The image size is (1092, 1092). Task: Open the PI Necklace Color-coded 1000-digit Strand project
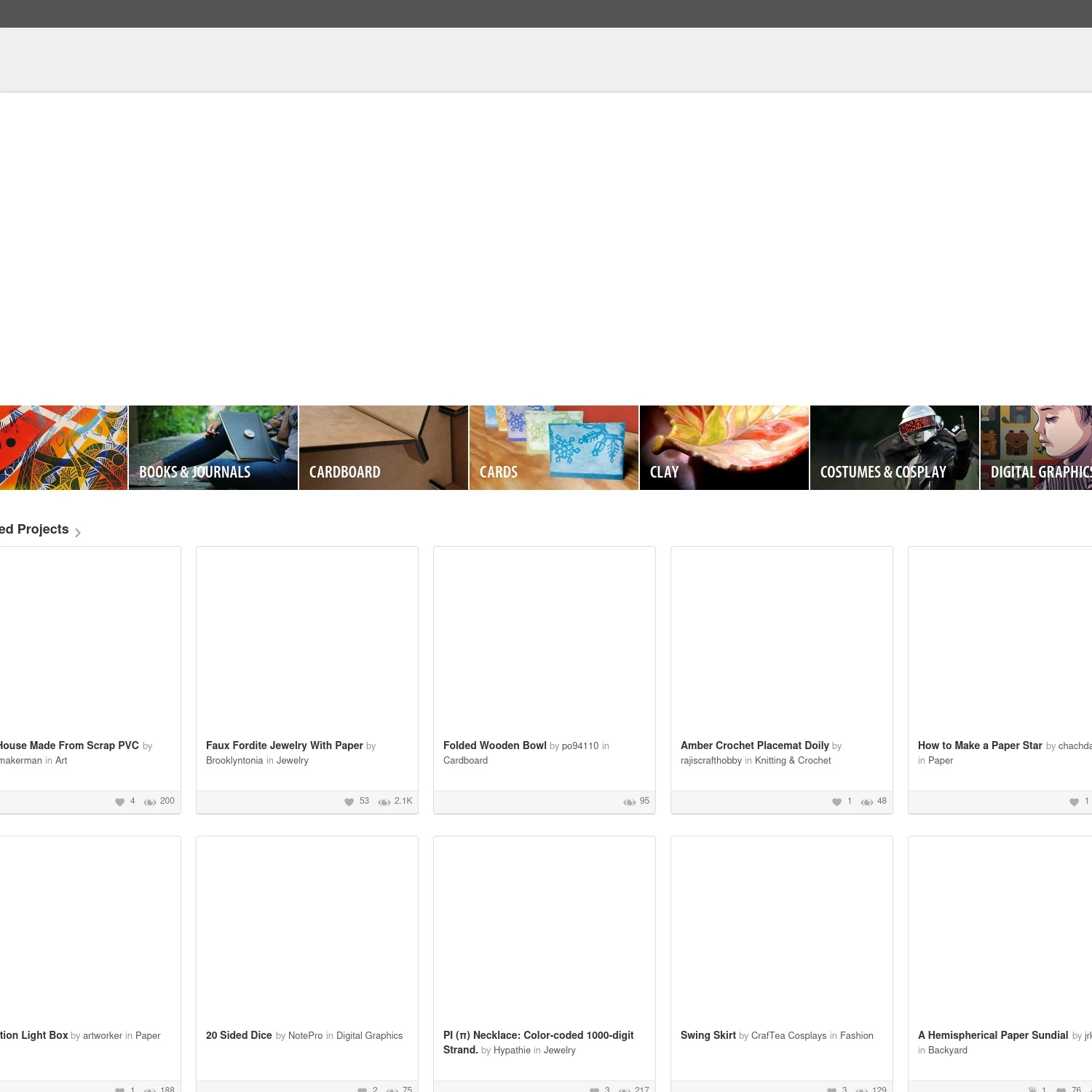tap(539, 1042)
